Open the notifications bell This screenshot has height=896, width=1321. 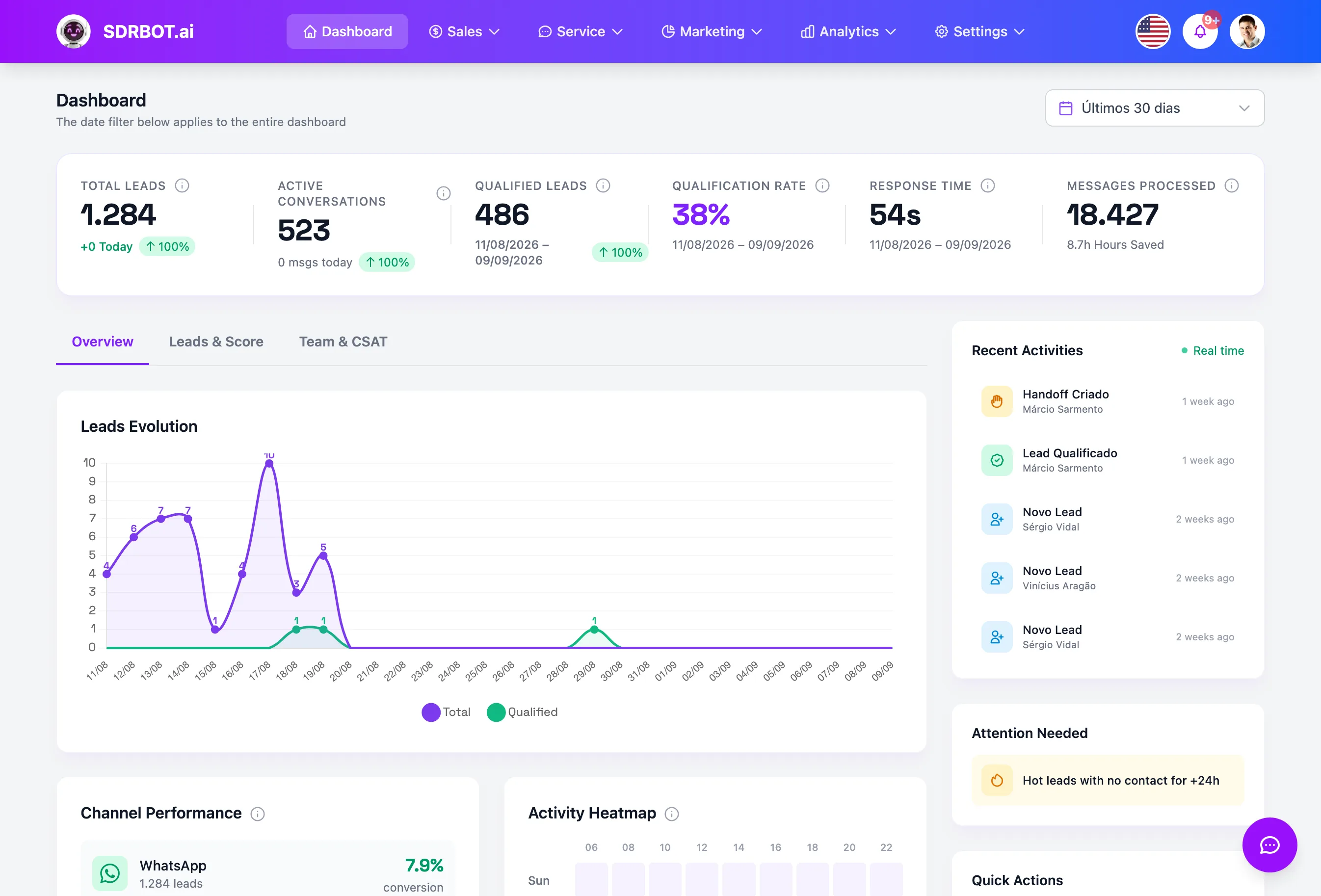1200,31
